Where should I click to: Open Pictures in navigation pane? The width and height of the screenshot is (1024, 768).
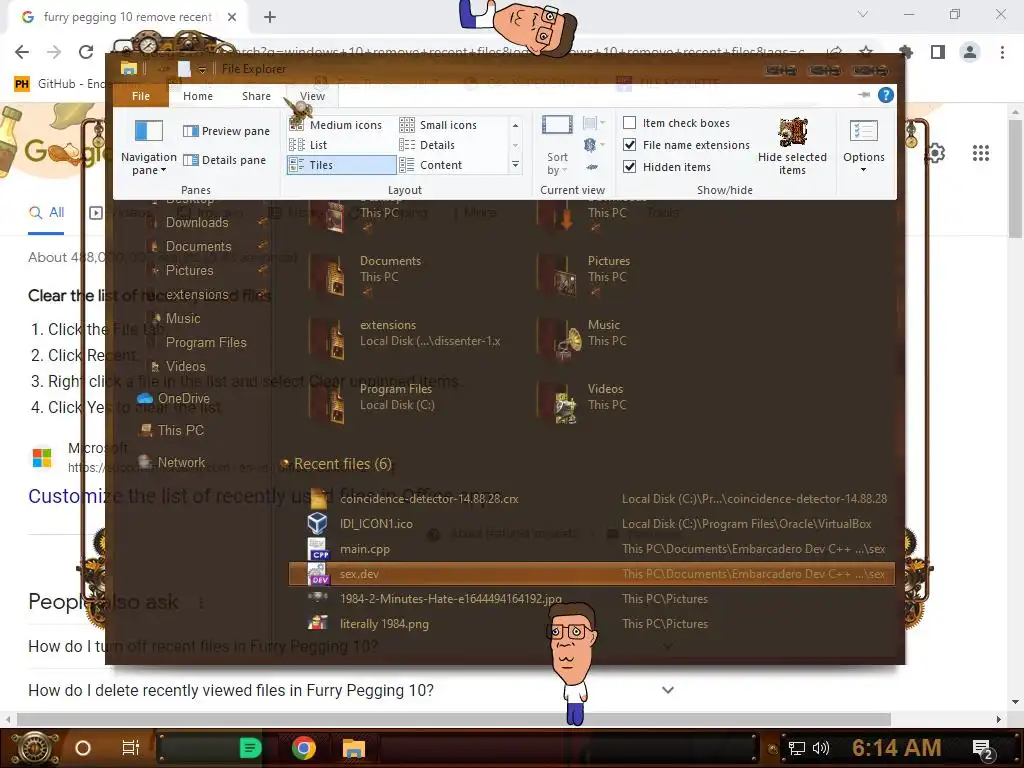189,270
